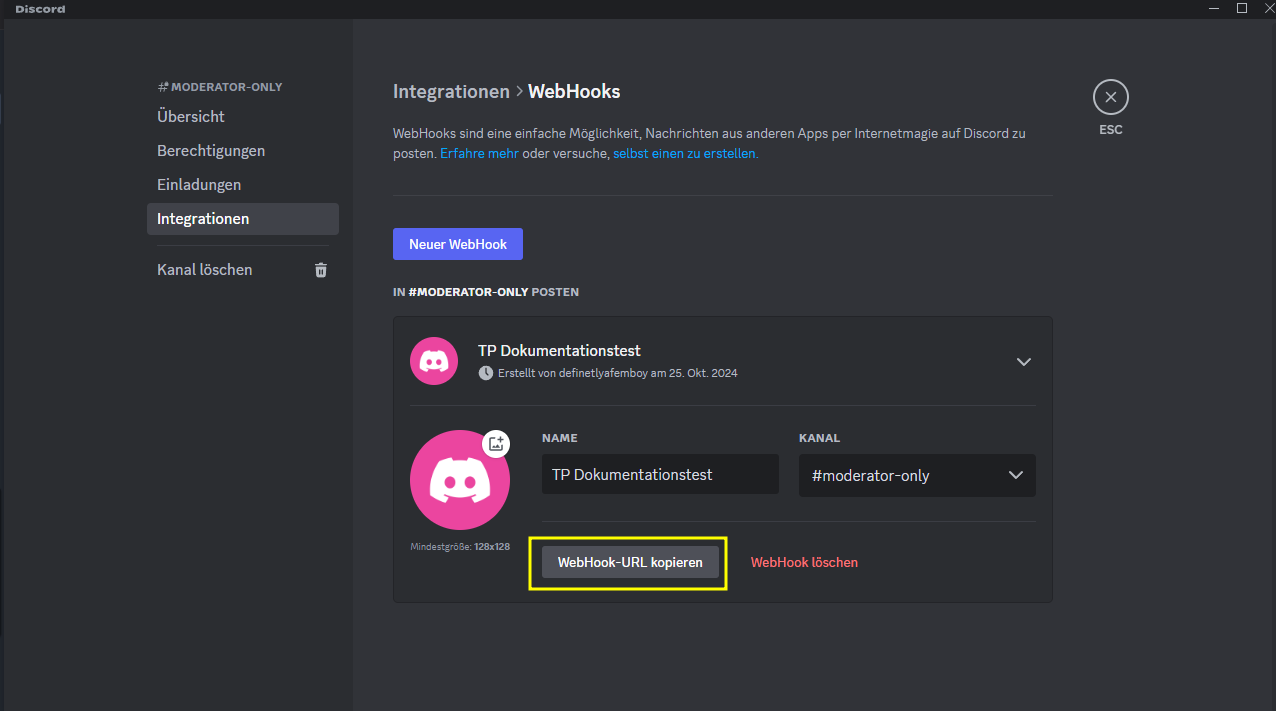Follow the selbst einen zu erstellen link

coord(685,154)
